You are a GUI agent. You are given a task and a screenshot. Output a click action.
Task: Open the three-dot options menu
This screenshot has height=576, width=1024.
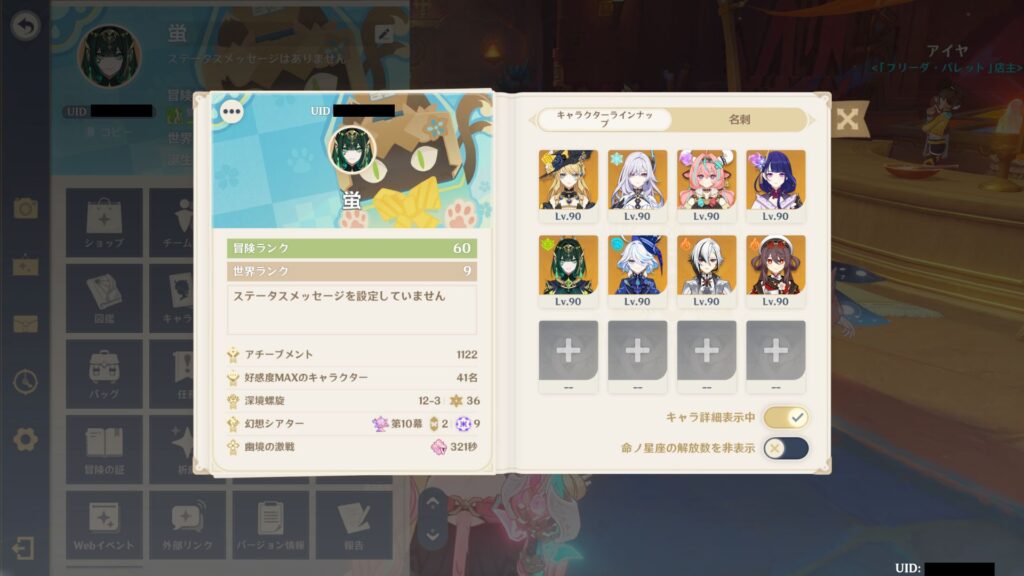pos(231,112)
